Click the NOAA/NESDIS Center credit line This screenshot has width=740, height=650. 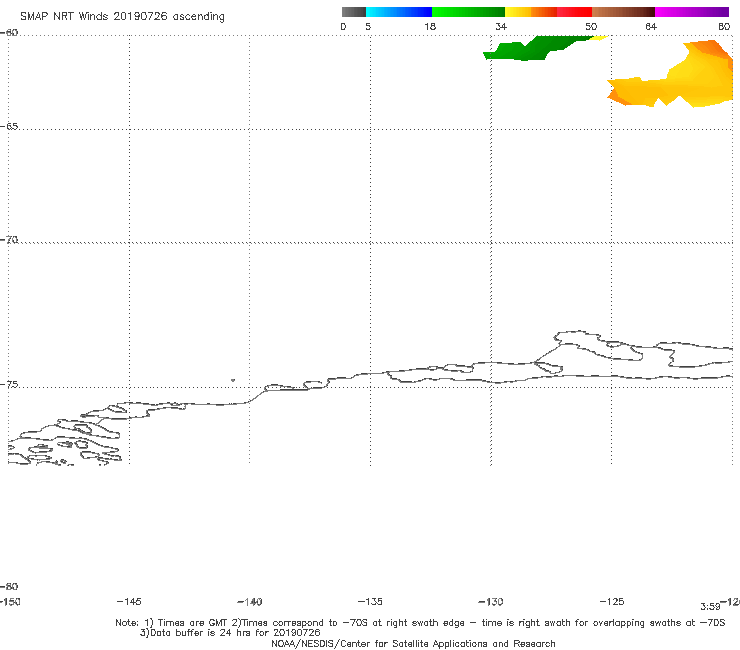point(413,644)
